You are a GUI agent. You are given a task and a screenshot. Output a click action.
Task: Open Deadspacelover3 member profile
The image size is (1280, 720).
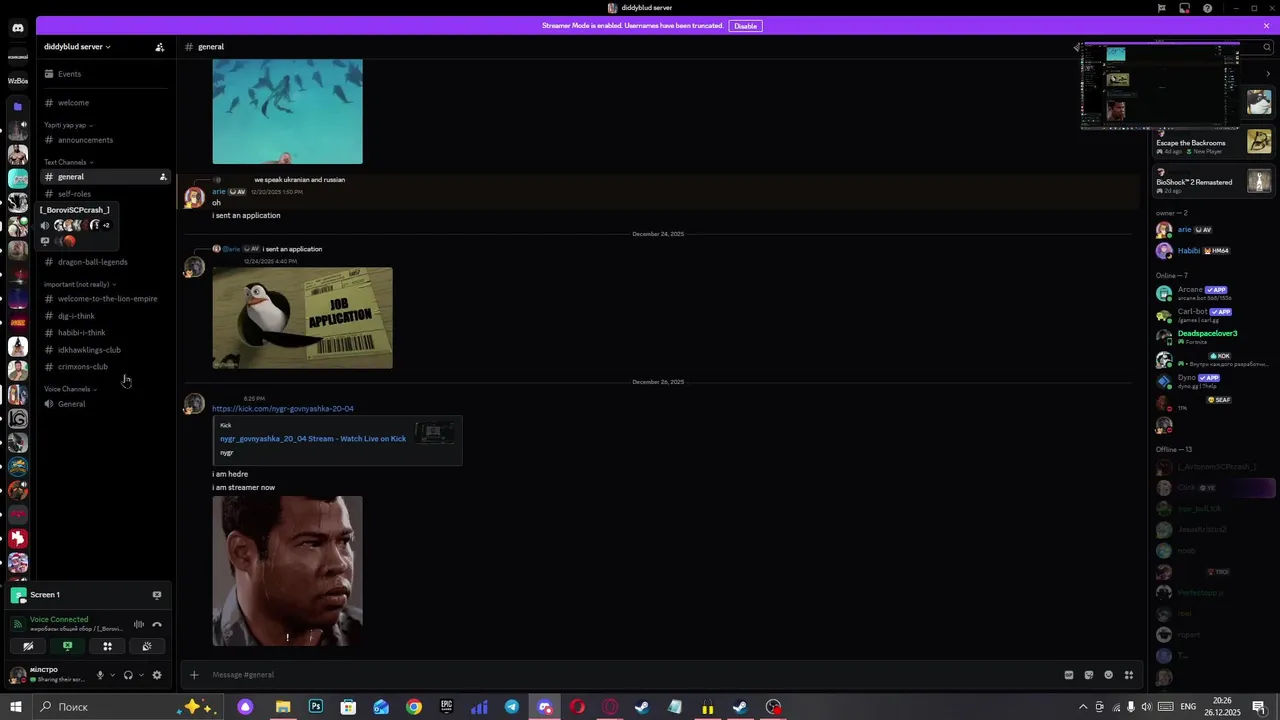point(1213,337)
